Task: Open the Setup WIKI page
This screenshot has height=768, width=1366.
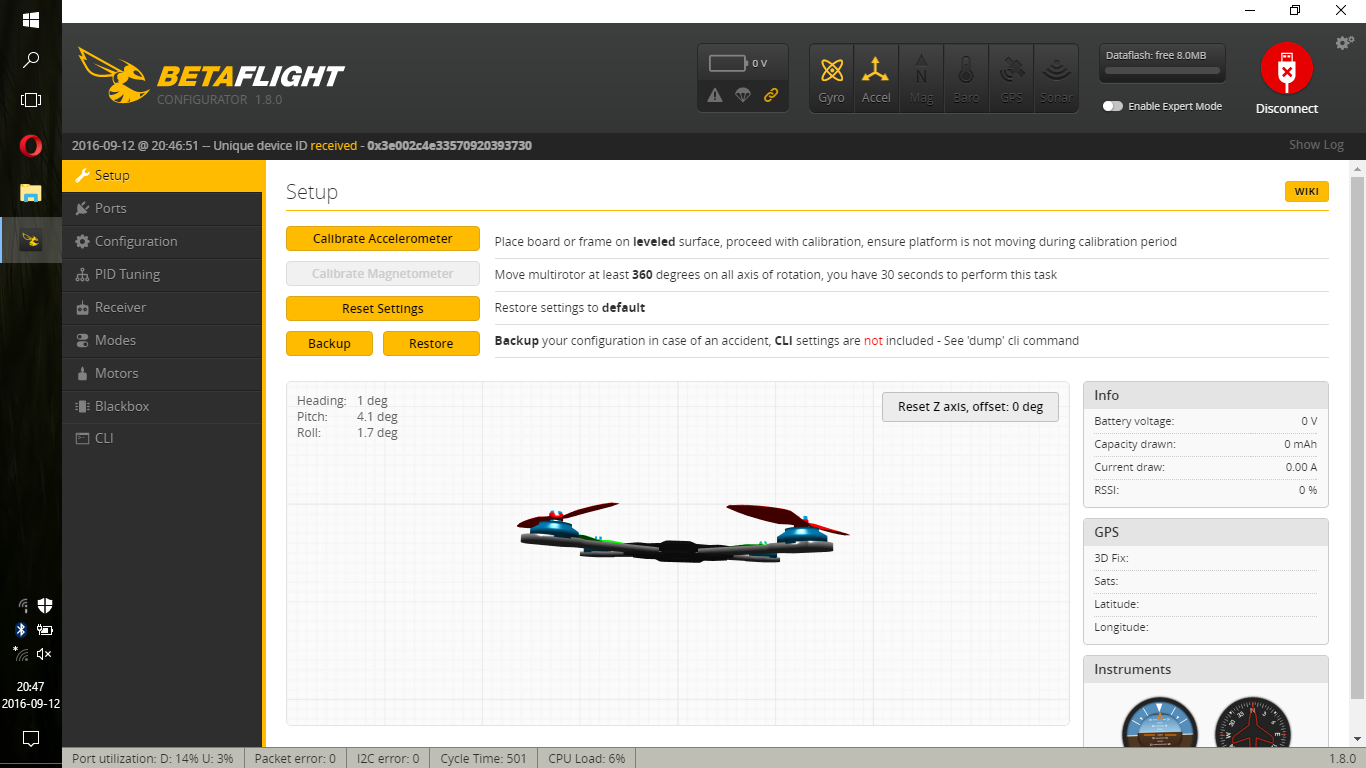Action: pos(1306,191)
